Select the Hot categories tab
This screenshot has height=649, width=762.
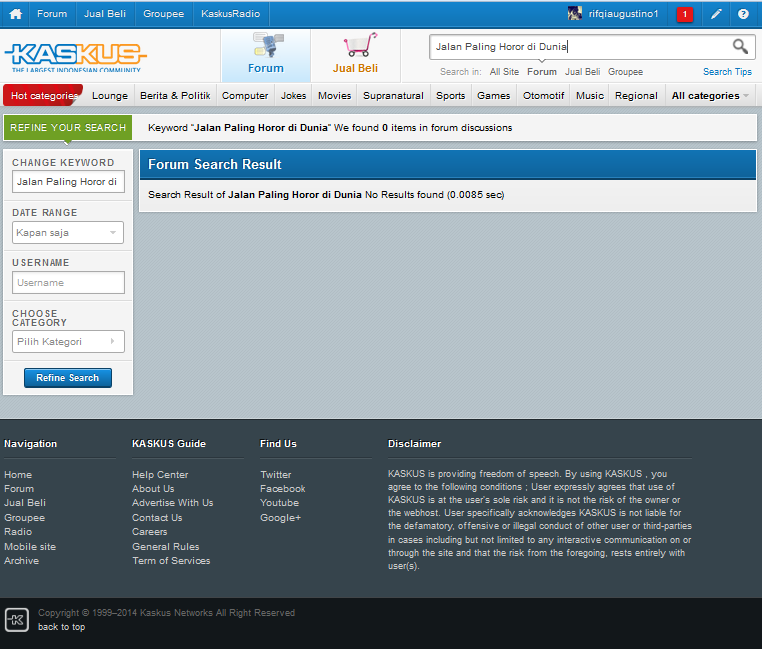click(x=44, y=96)
